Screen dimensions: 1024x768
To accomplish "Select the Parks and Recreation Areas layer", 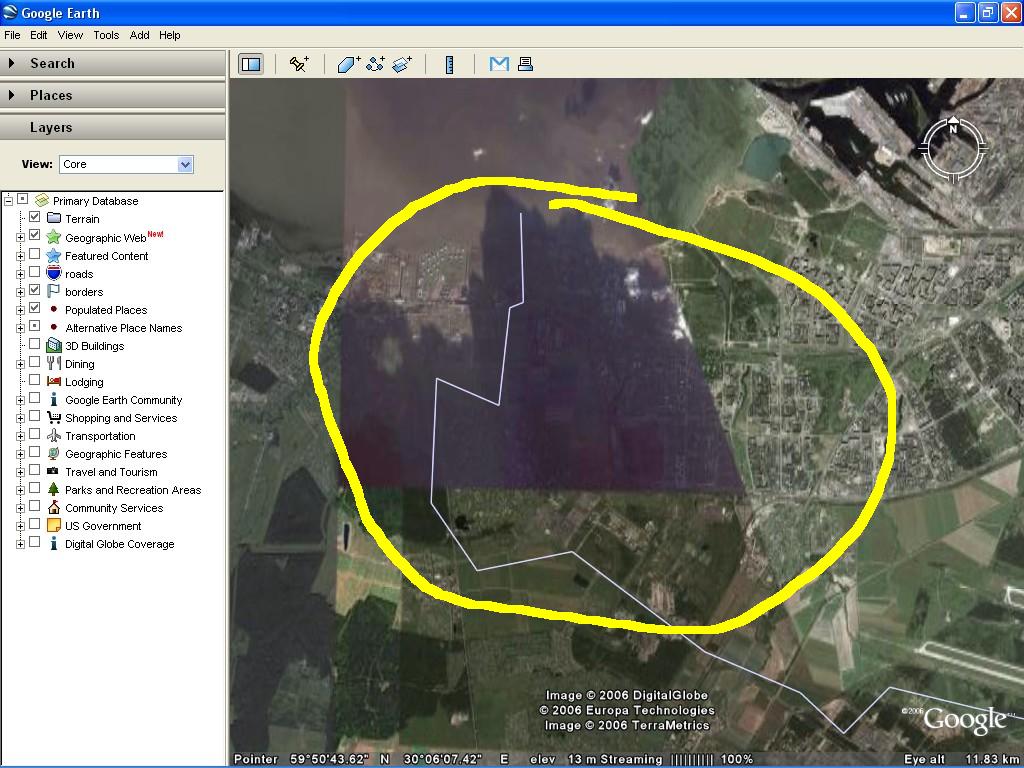I will coord(133,490).
